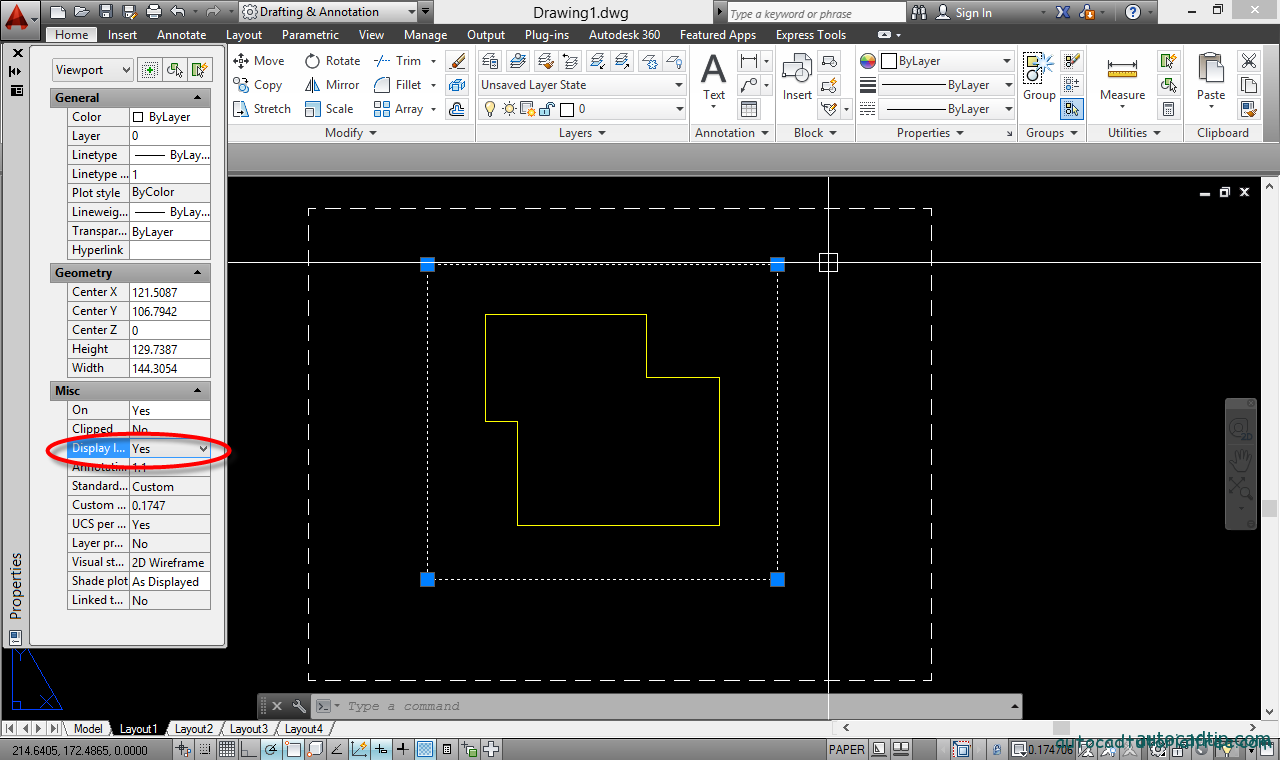
Task: Toggle Ortho mode in the status bar
Action: coord(249,748)
